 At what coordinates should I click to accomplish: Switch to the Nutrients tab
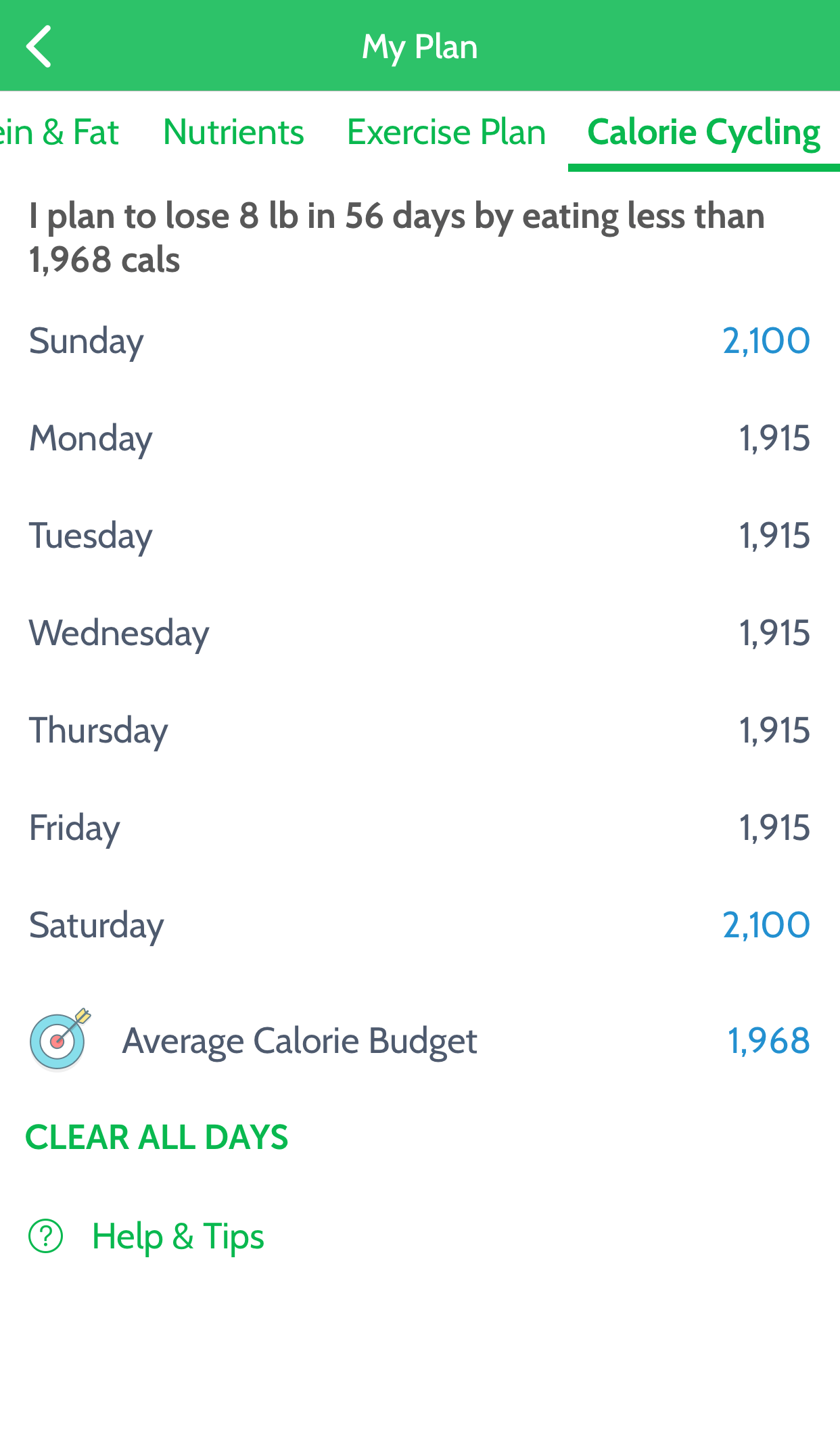233,132
